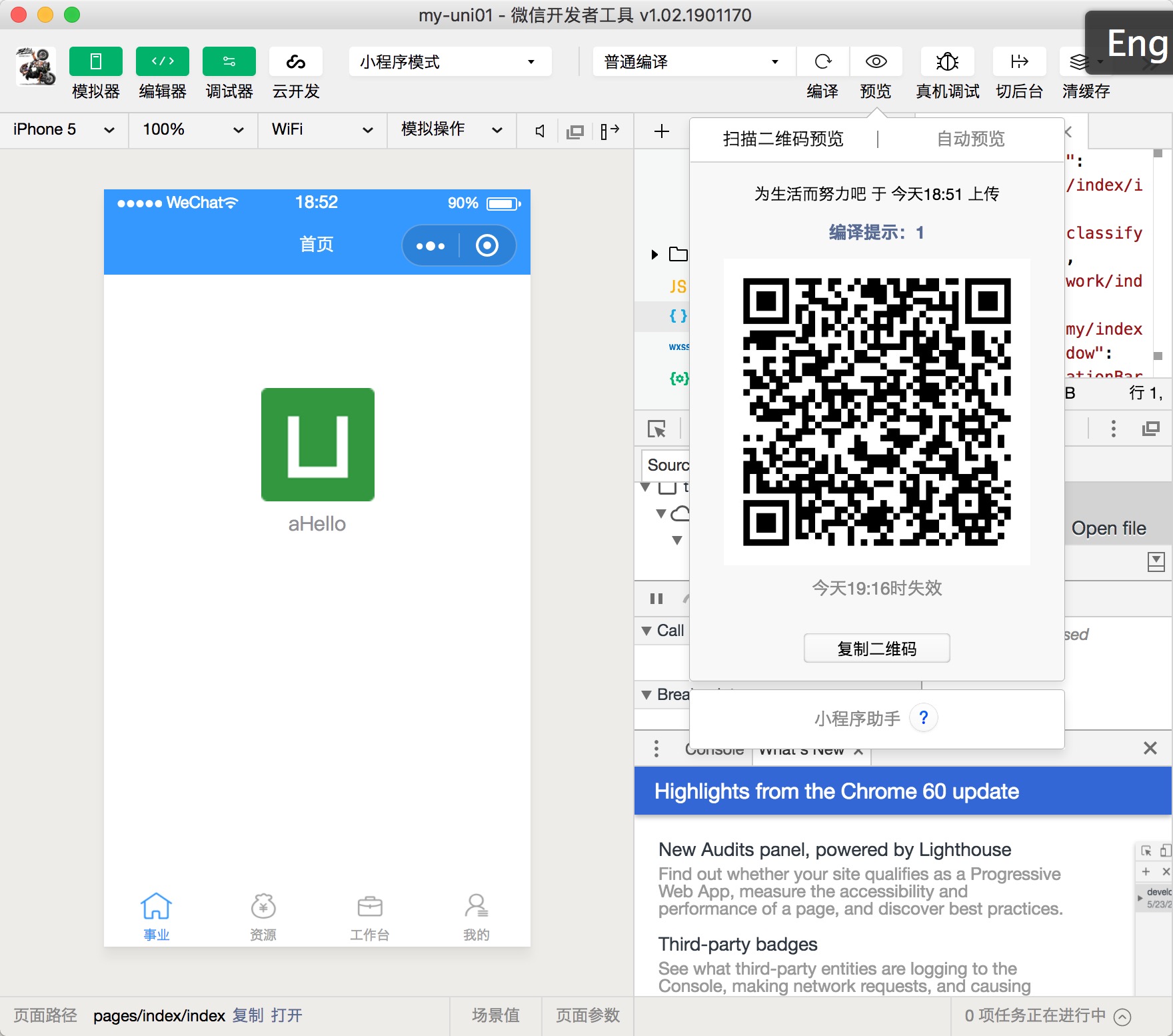
Task: Click the 切后台 switch background icon
Action: [1019, 61]
